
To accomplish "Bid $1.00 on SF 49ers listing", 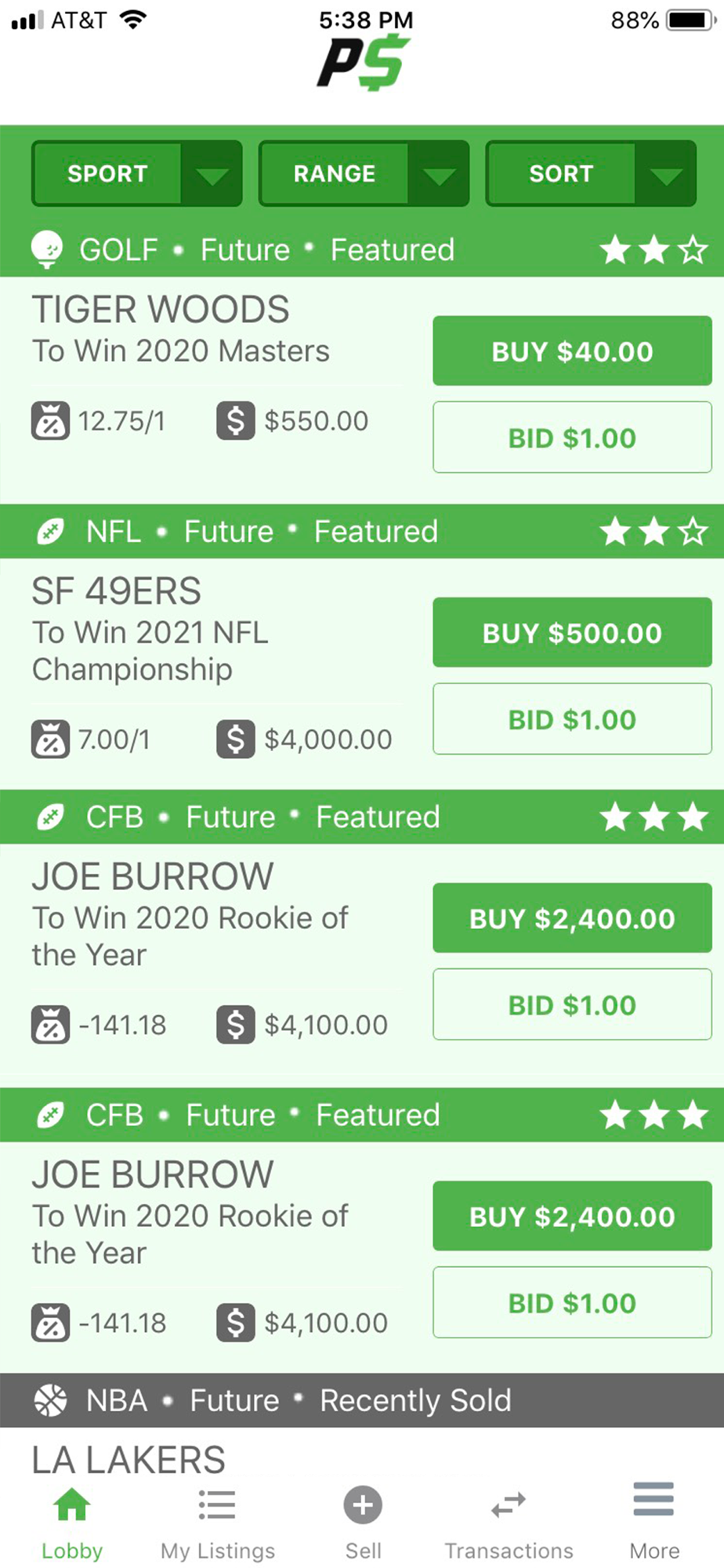I will tap(572, 720).
